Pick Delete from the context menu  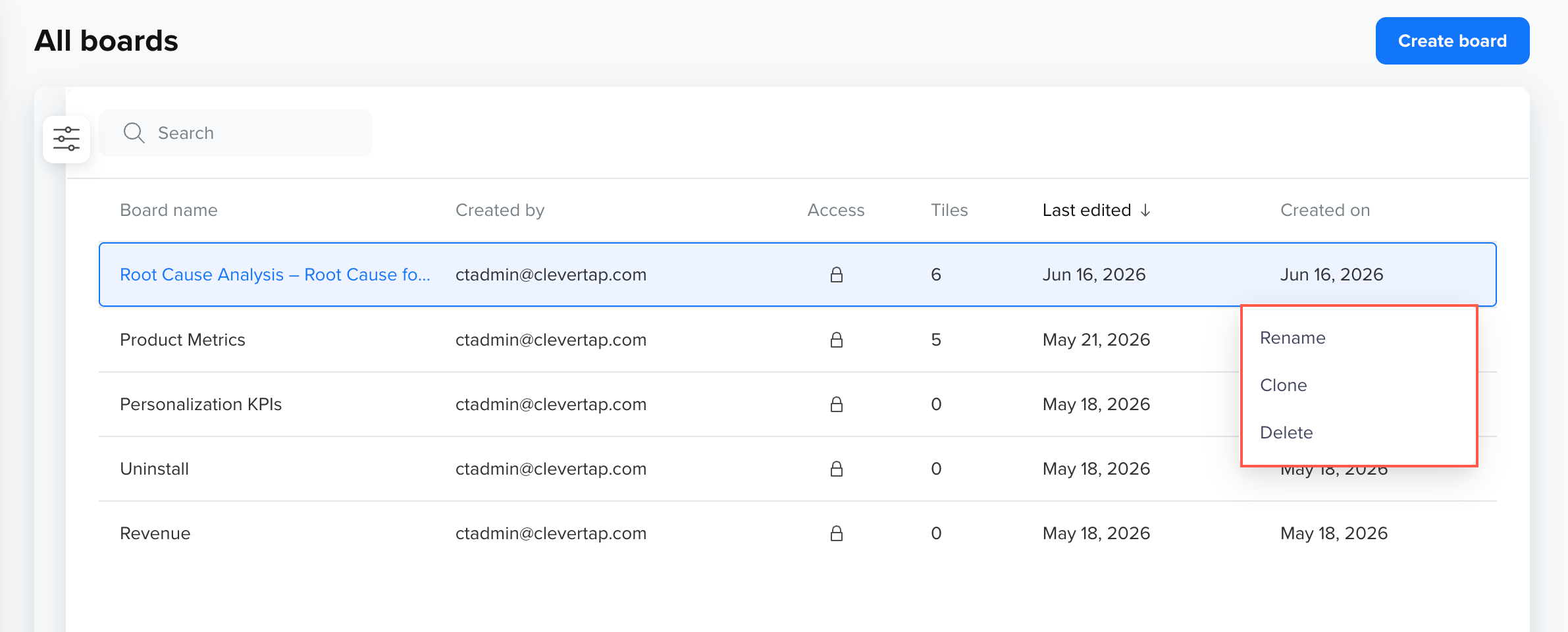1286,433
